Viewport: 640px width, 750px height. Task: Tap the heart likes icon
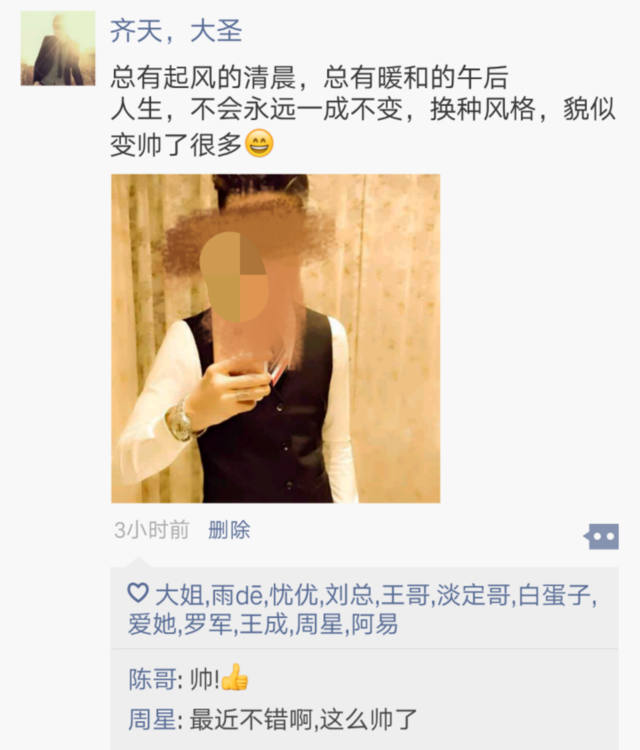[x=138, y=593]
